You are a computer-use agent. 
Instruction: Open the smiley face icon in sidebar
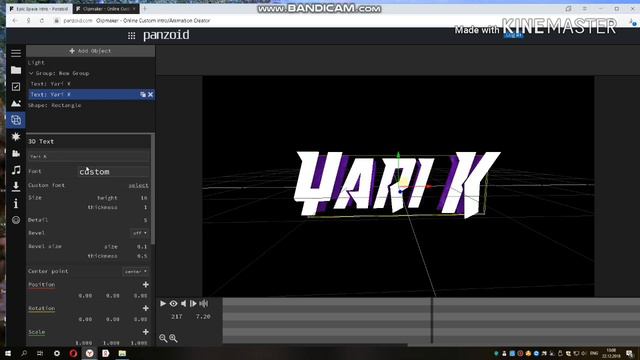click(x=16, y=220)
